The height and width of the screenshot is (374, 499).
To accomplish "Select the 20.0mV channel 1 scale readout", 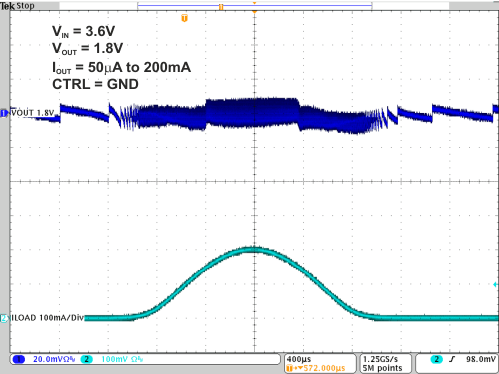I will [x=54, y=359].
